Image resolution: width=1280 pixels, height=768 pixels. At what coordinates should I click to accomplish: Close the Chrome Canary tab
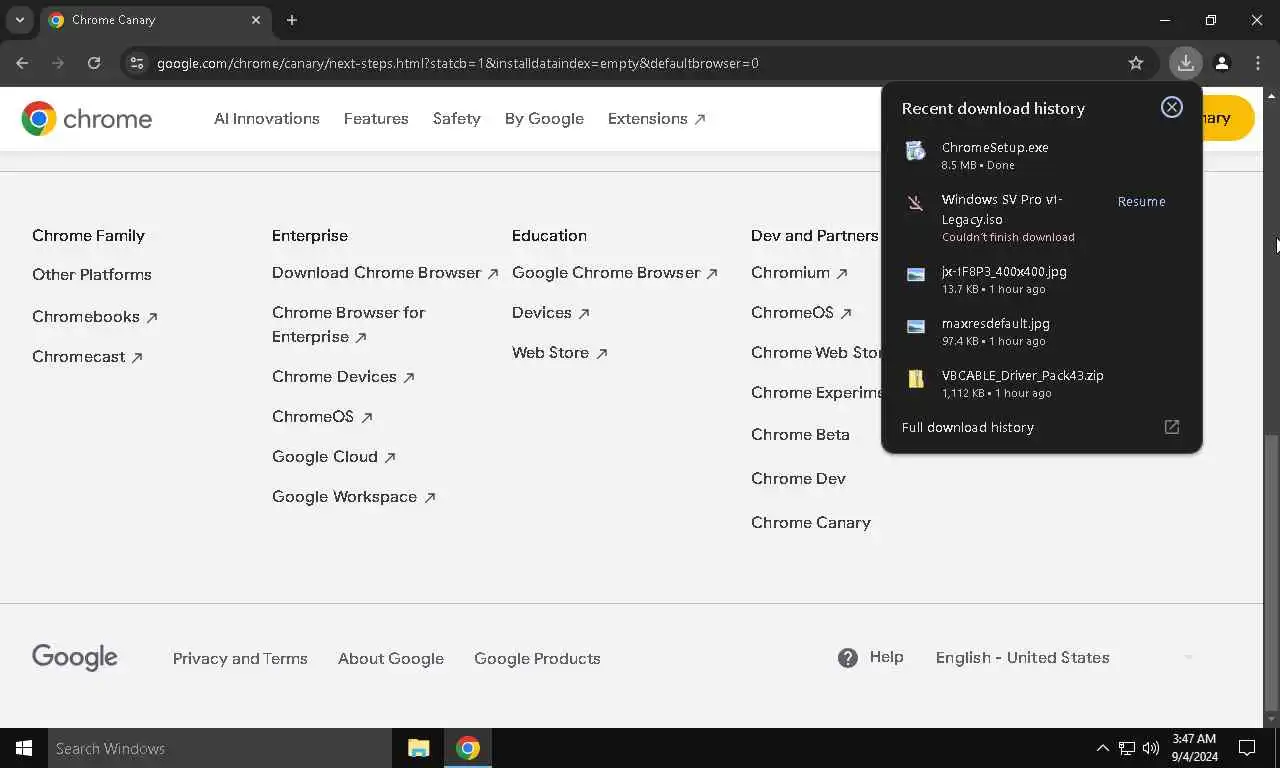click(256, 20)
